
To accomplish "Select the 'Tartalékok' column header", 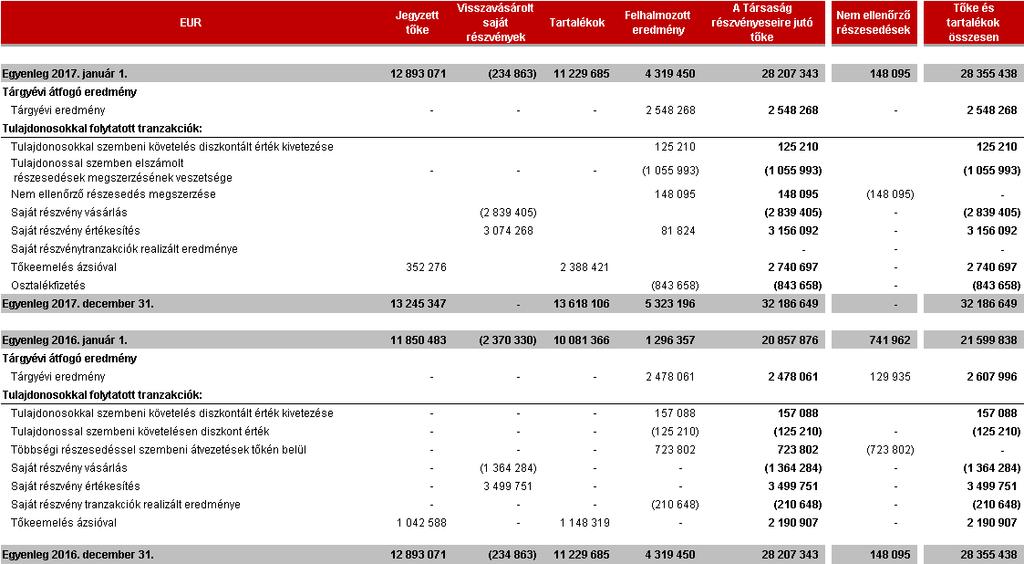I will (x=577, y=23).
